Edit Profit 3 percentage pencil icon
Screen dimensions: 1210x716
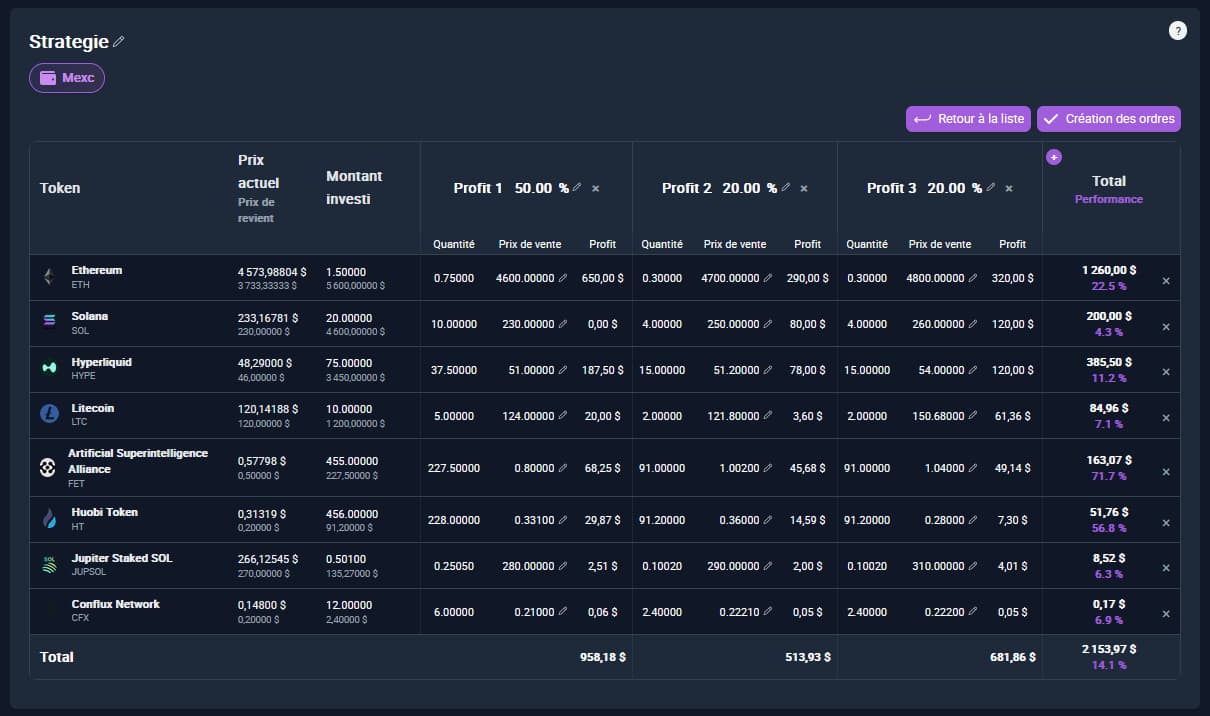tap(990, 188)
